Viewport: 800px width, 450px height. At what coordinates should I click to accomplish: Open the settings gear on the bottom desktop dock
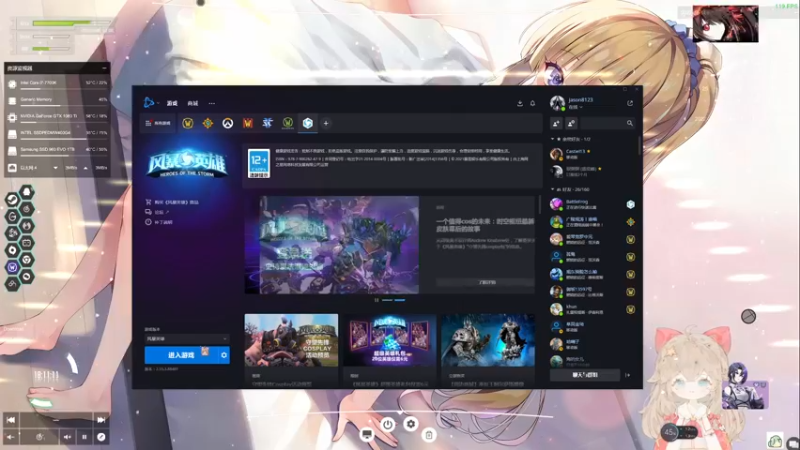411,423
